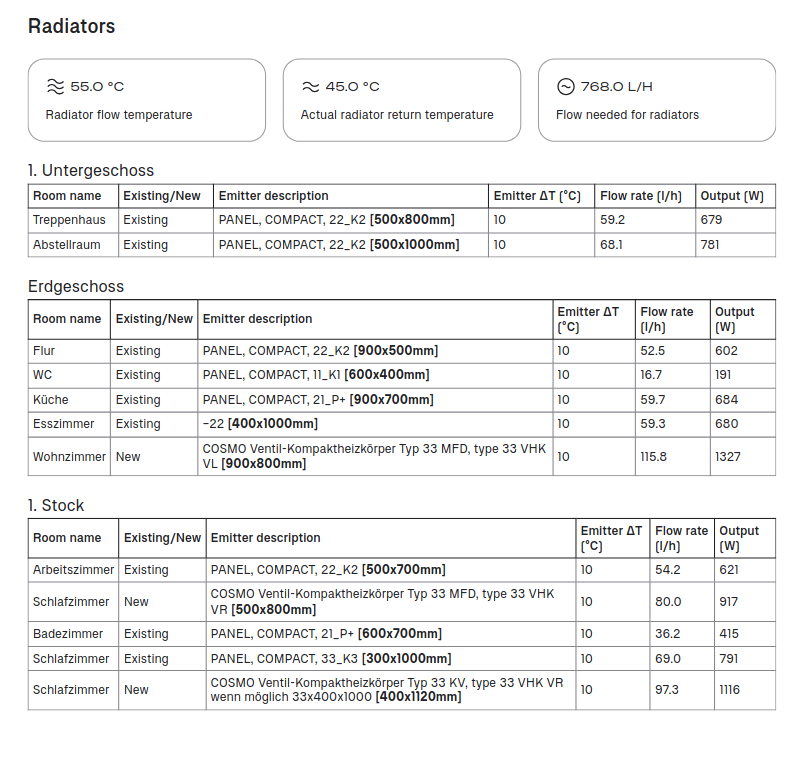Click the Wohnzimmer room row name
Viewport: 799px width, 758px height.
tap(69, 456)
